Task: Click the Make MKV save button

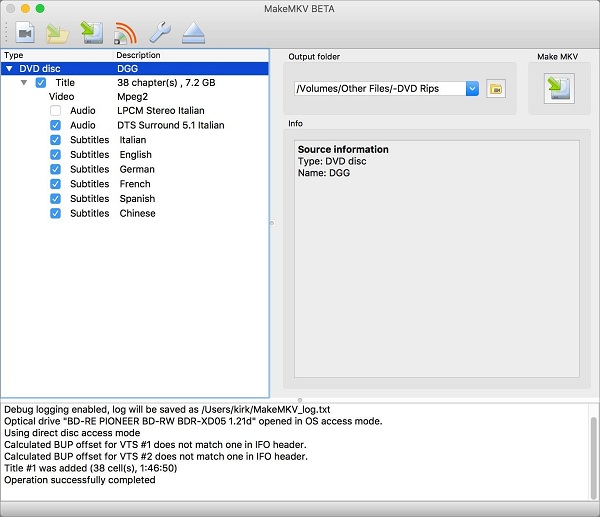Action: point(558,88)
